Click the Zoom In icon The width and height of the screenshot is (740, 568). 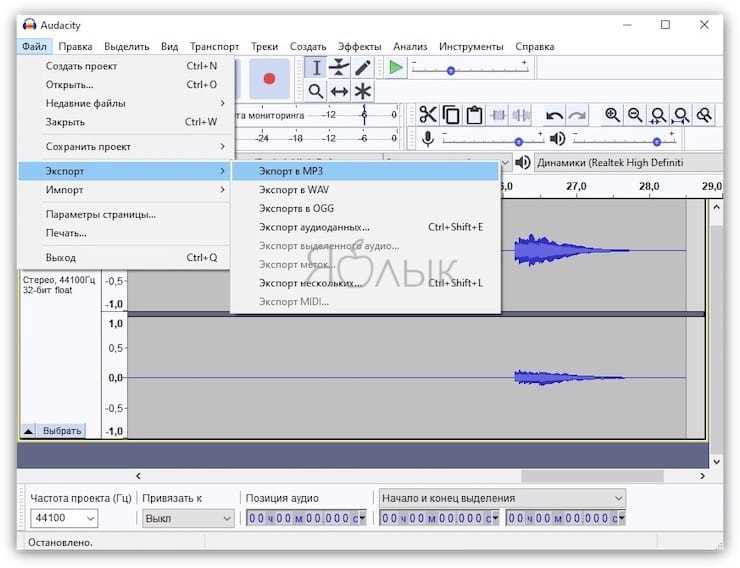point(612,115)
